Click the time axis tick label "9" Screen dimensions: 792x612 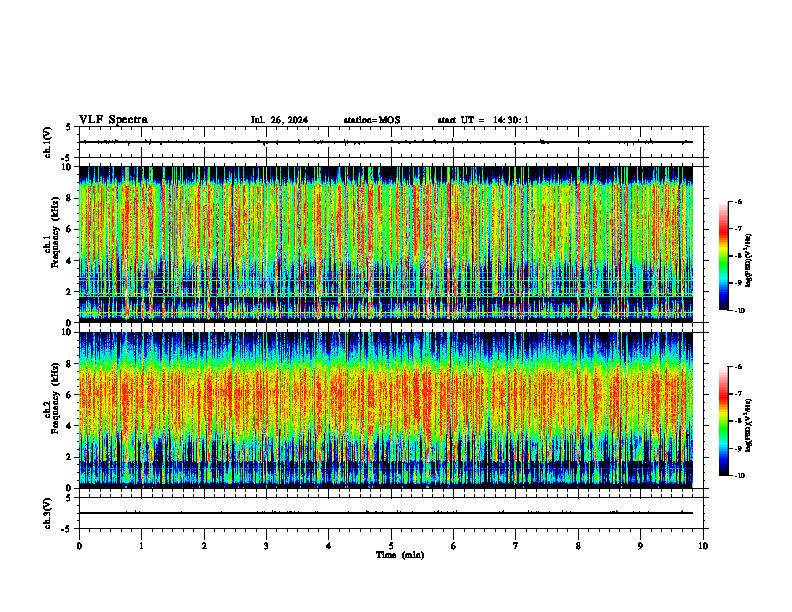[640, 546]
